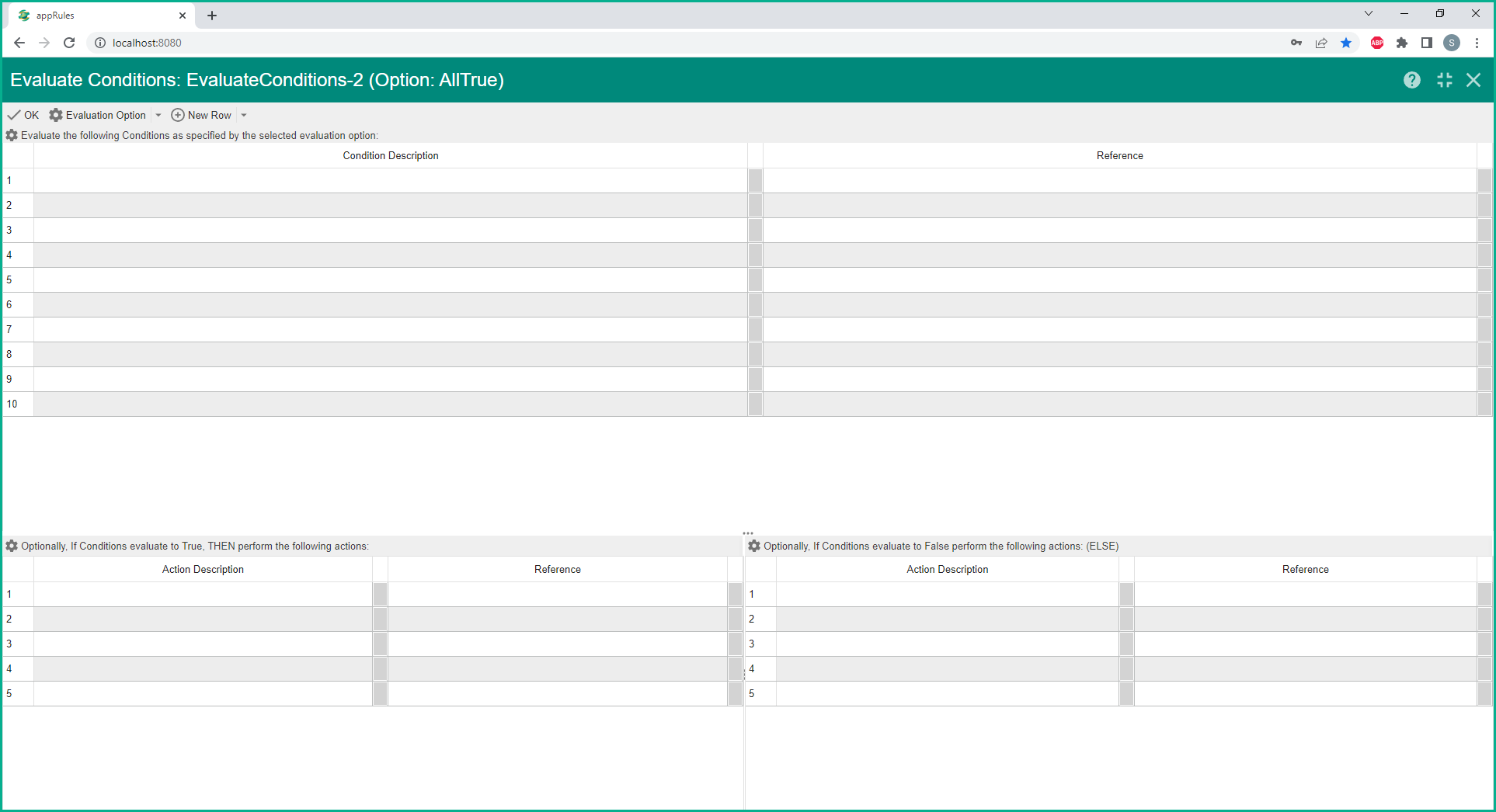Click the splitter handle dots between panels

click(747, 533)
